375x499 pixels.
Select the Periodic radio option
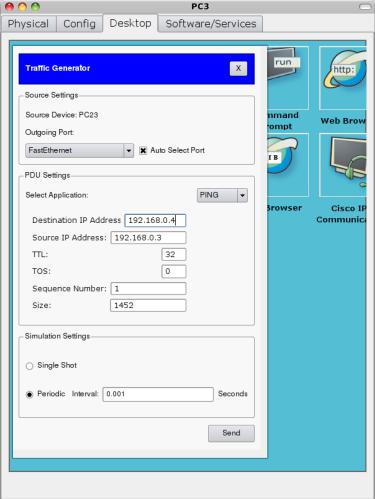tap(29, 394)
